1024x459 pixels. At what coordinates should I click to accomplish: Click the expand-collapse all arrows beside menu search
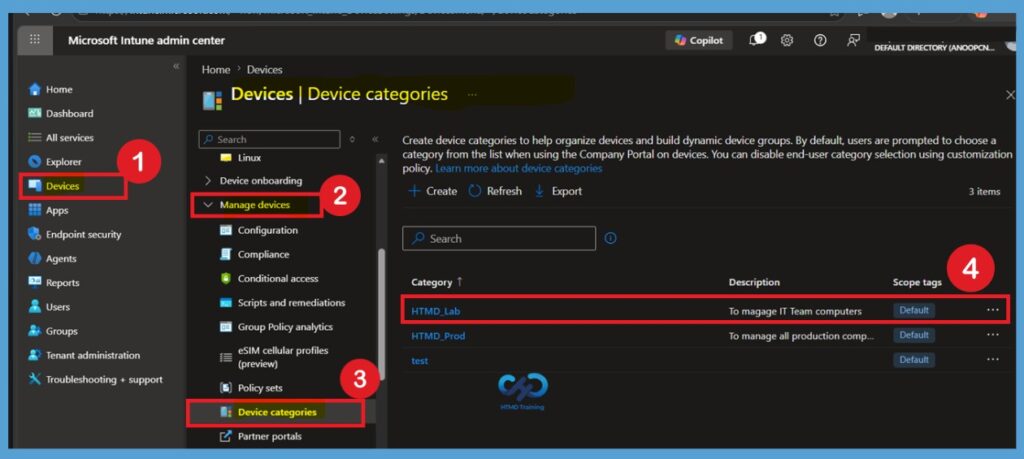coord(353,139)
